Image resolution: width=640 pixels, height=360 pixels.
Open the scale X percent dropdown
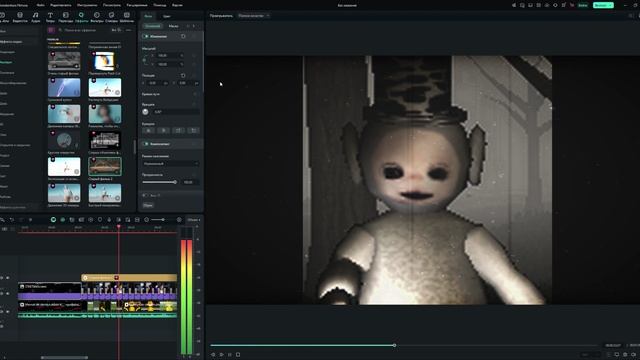pyautogui.click(x=182, y=56)
